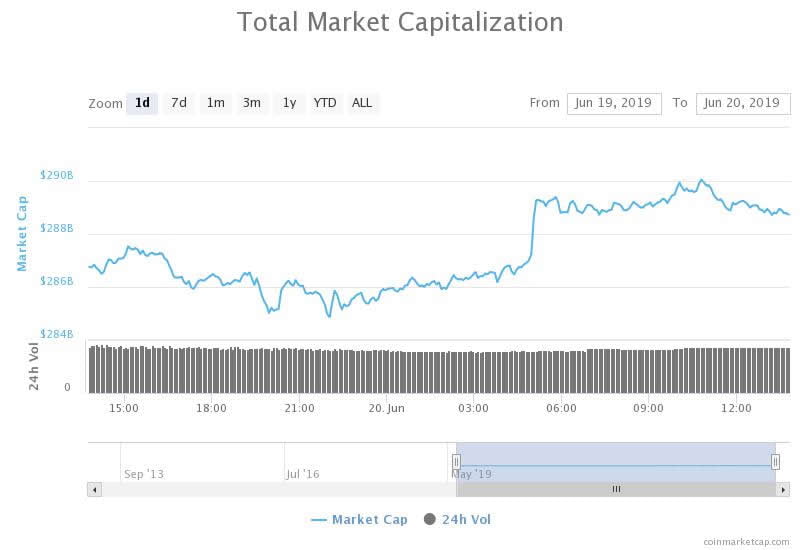Click the coinmarketcap.com credit link
This screenshot has height=550, width=800.
point(745,541)
